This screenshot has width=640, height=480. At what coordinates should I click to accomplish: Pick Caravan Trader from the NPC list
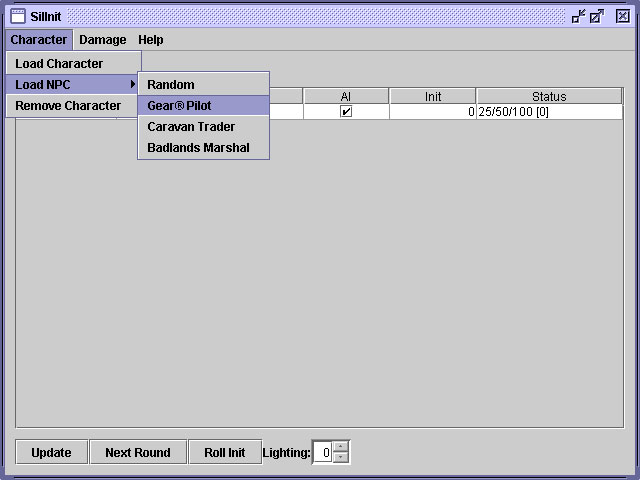[x=191, y=127]
